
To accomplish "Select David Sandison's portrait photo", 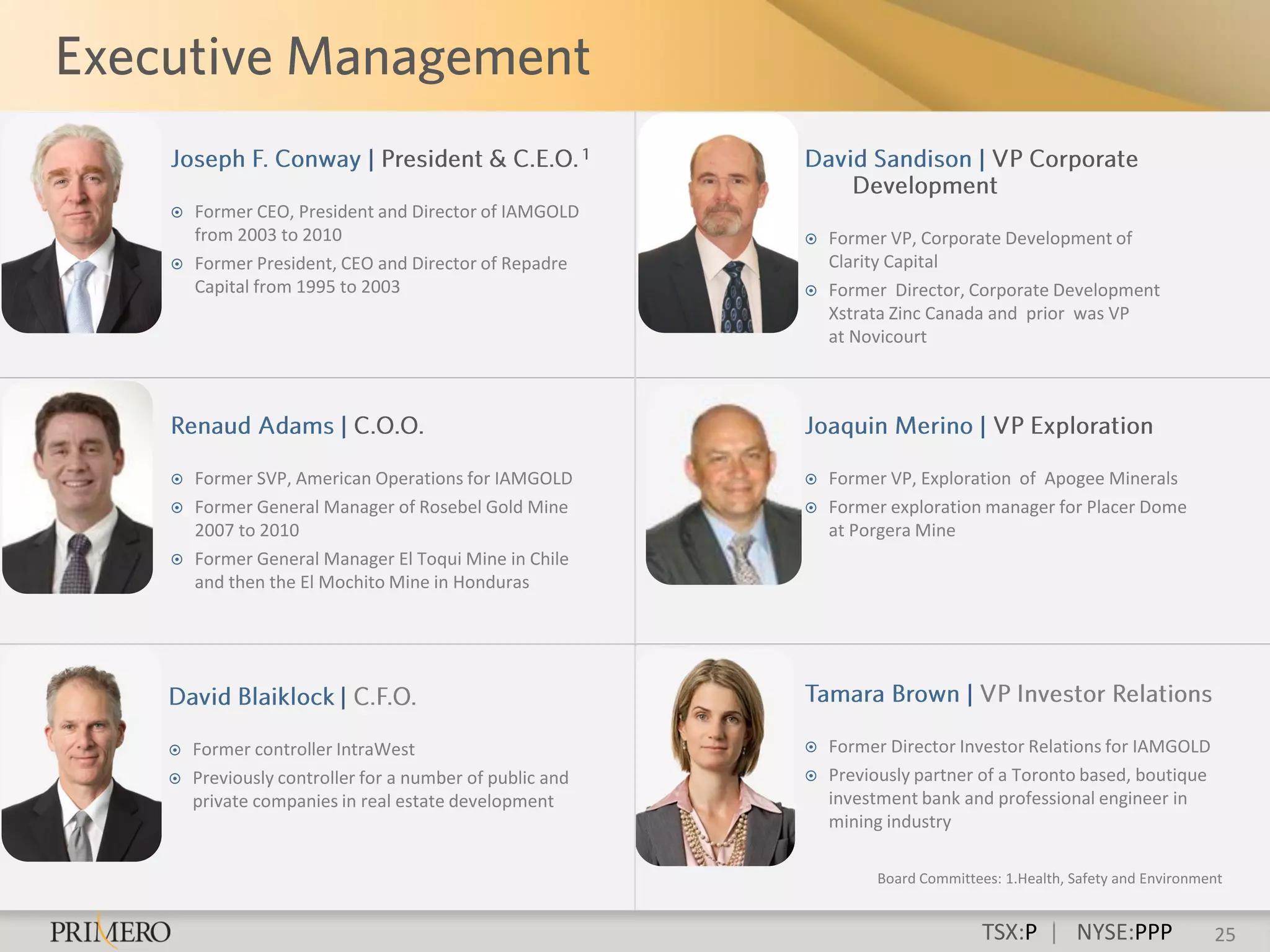I will coord(718,223).
